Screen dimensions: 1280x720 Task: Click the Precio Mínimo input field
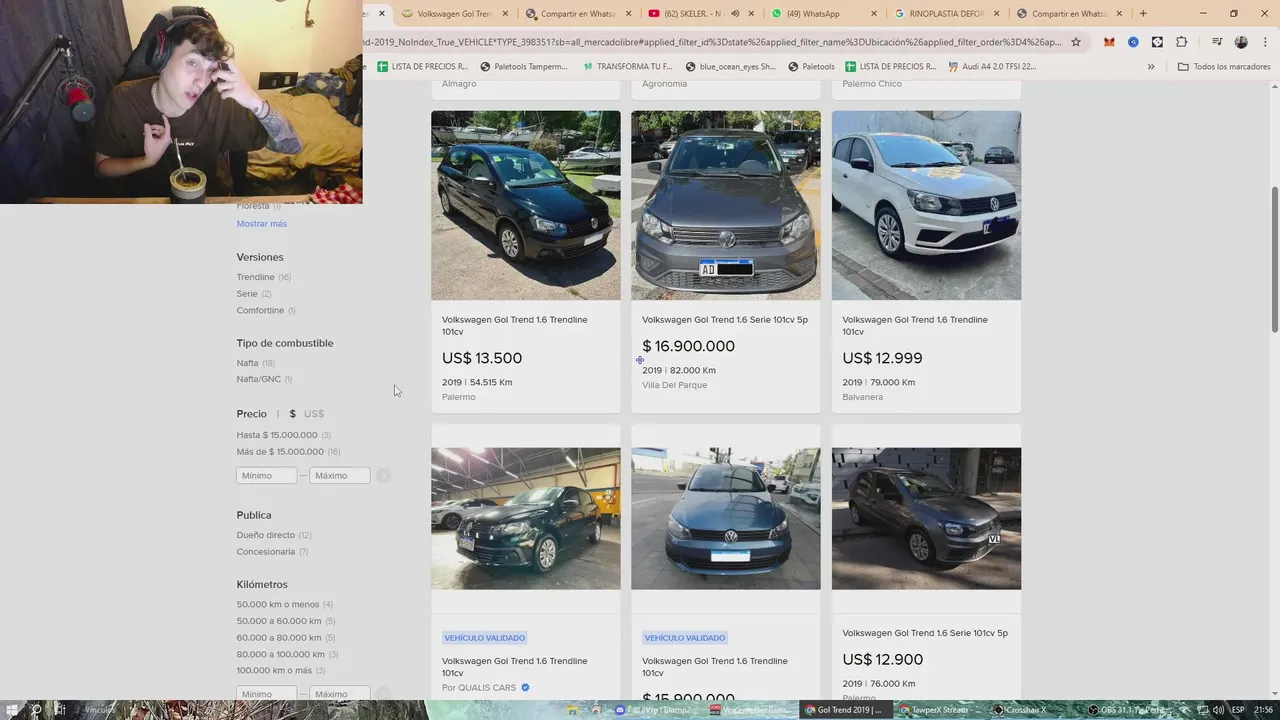click(x=267, y=476)
